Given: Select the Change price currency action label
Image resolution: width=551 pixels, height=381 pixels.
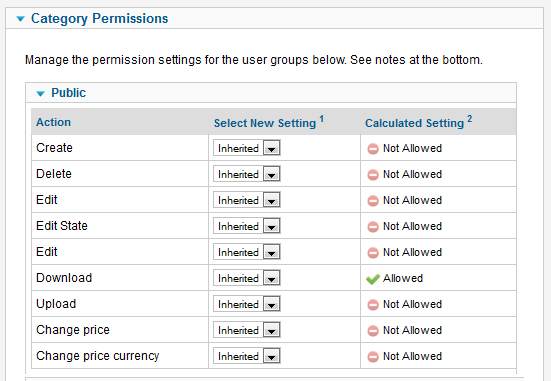Looking at the screenshot, I should point(98,356).
